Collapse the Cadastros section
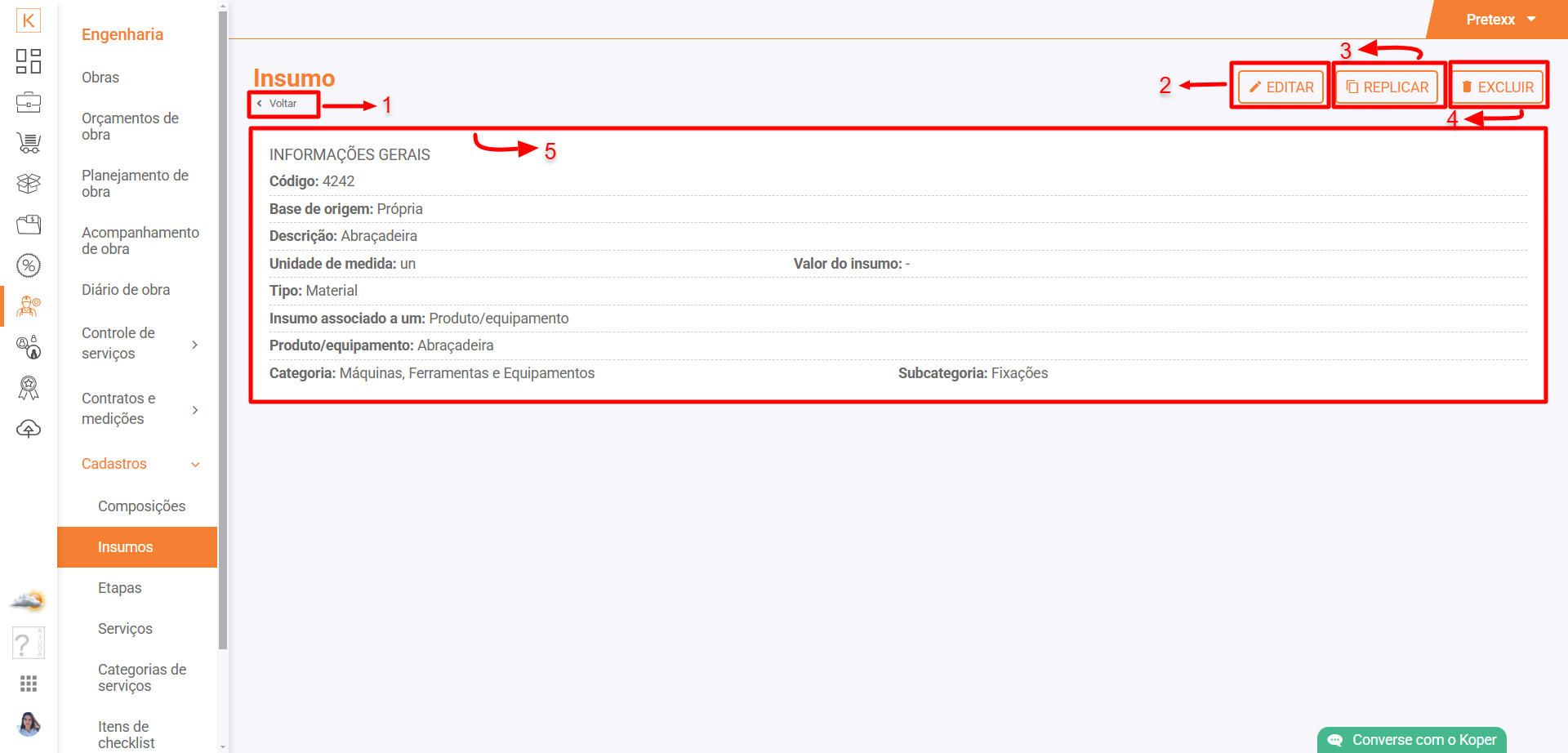Screen dimensions: 1568x753 pos(194,464)
